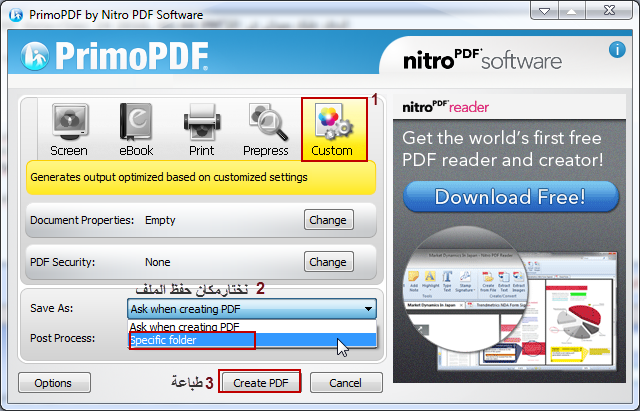Click the PrimoPDF title bar app icon
This screenshot has width=640, height=411.
point(16,15)
